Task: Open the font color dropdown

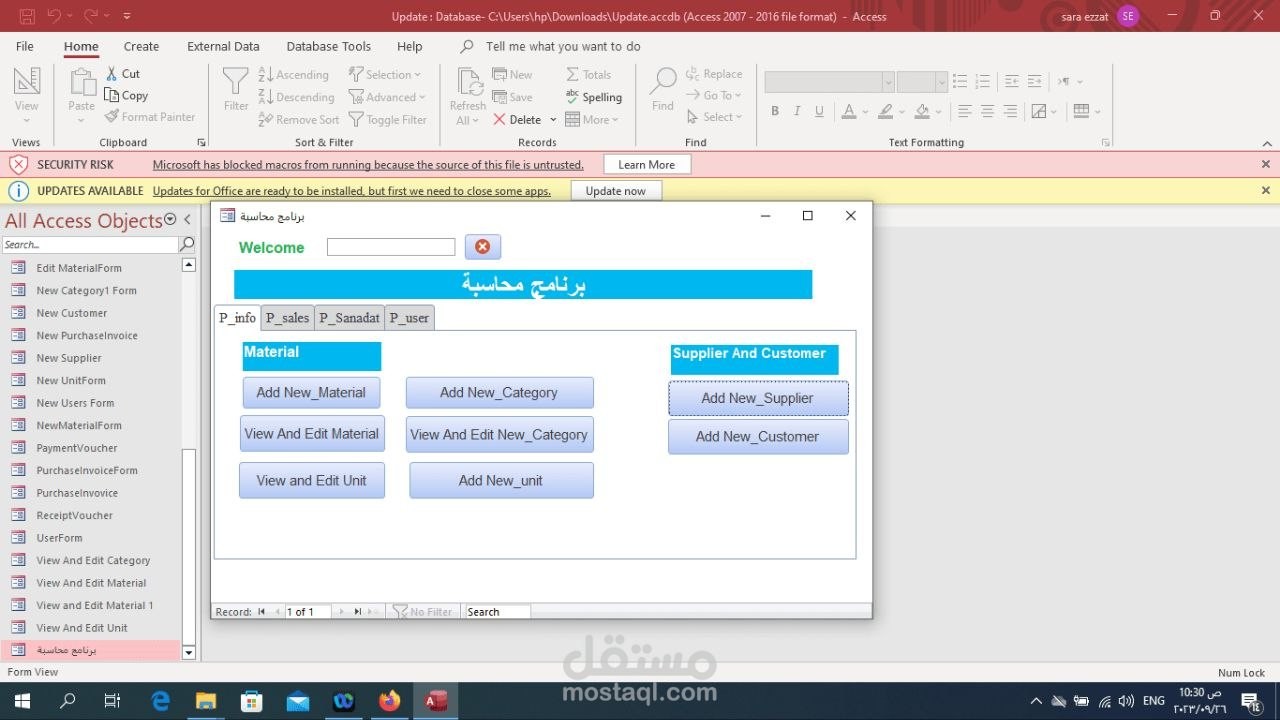Action: coord(864,111)
